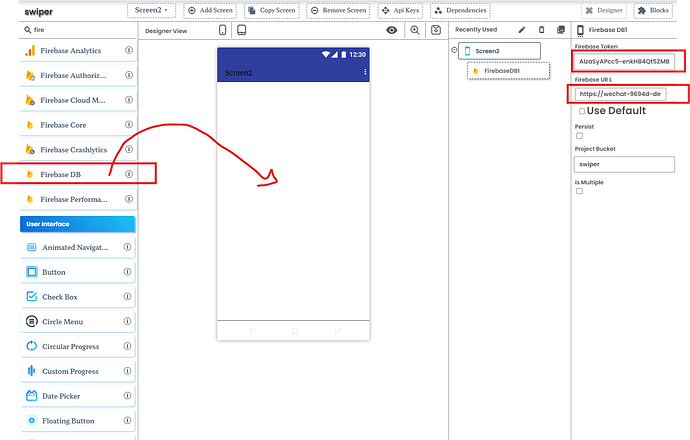690x440 pixels.
Task: Click the save screenshot icon in designer
Action: pos(436,30)
